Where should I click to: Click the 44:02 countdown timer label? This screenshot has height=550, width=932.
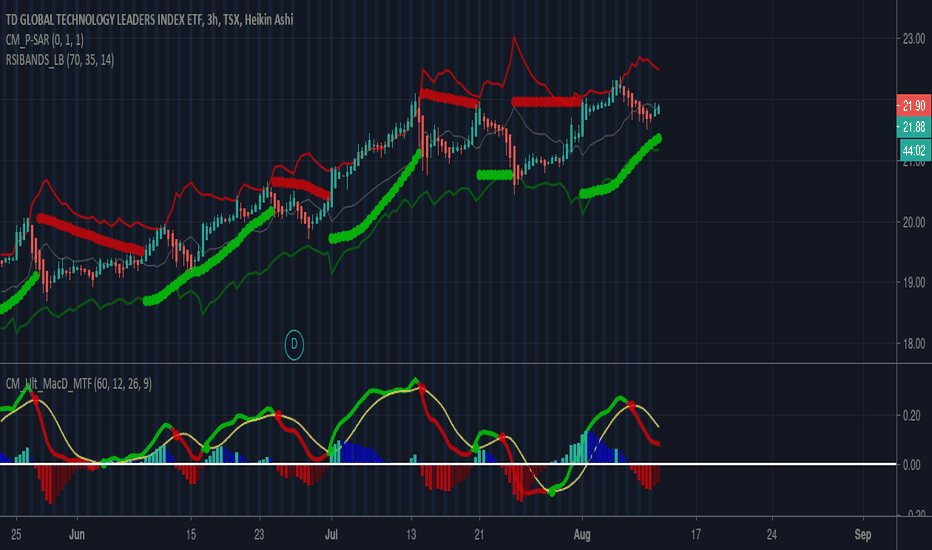[914, 150]
